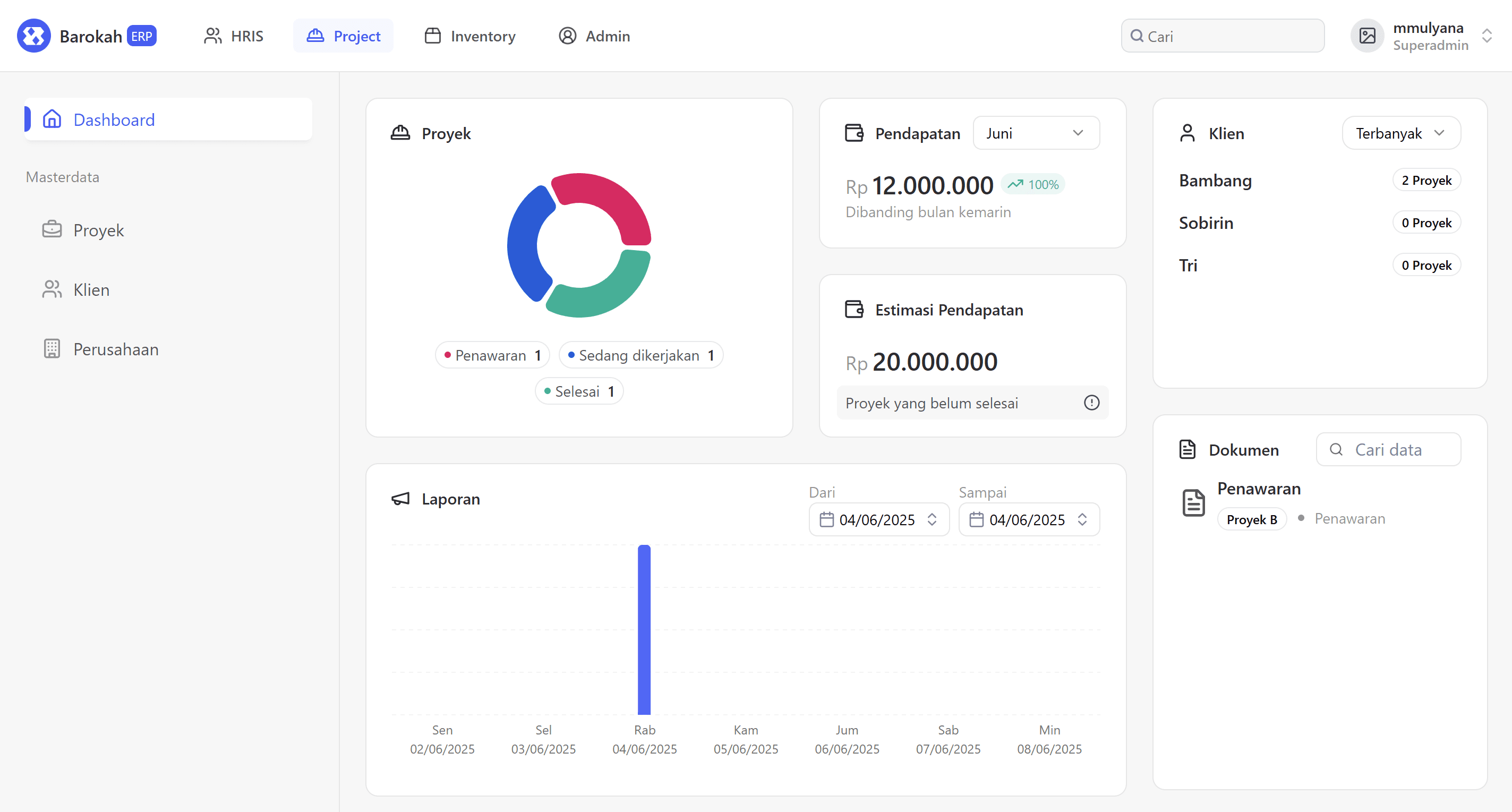Click the Min 08/06/2025 axis label
1512x812 pixels.
click(1049, 739)
